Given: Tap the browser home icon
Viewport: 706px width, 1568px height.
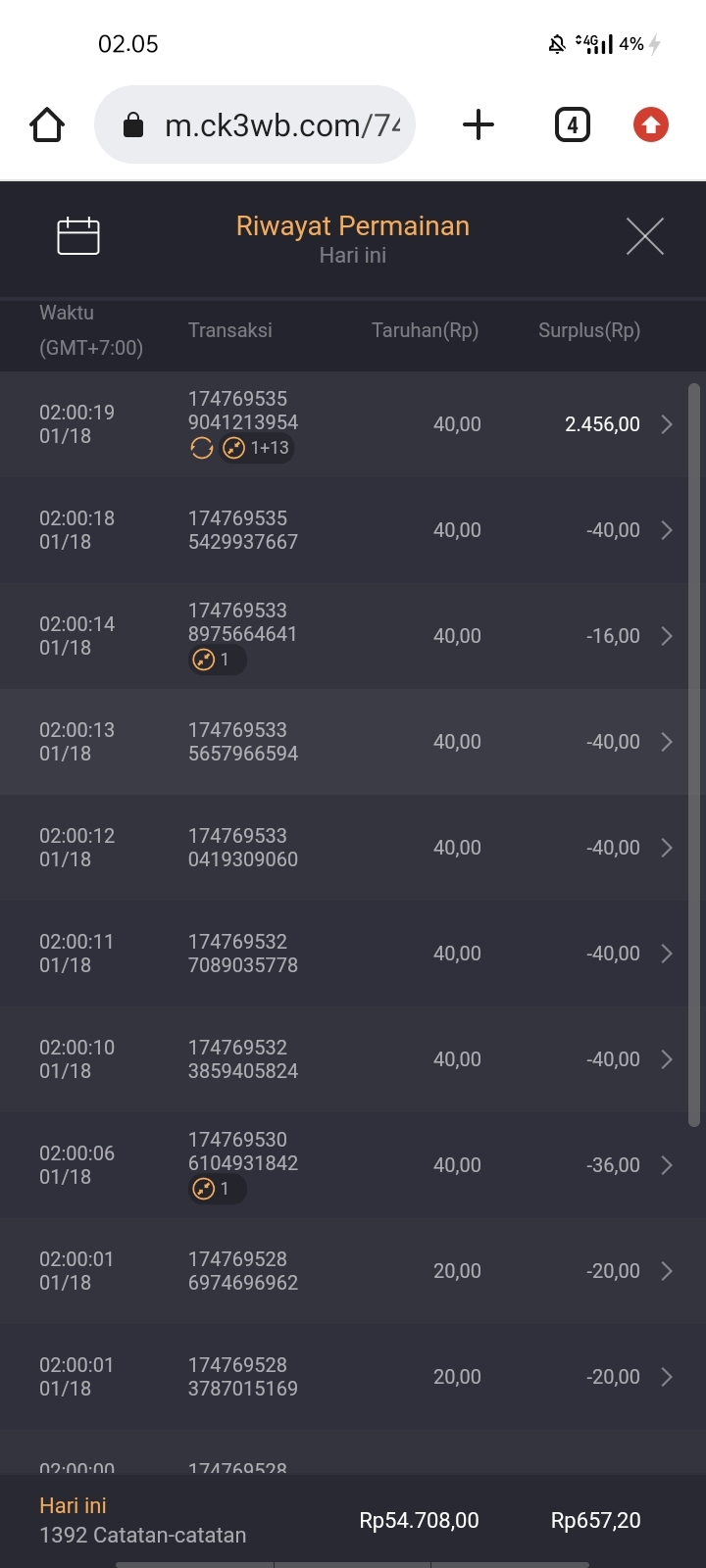Looking at the screenshot, I should click(x=47, y=125).
